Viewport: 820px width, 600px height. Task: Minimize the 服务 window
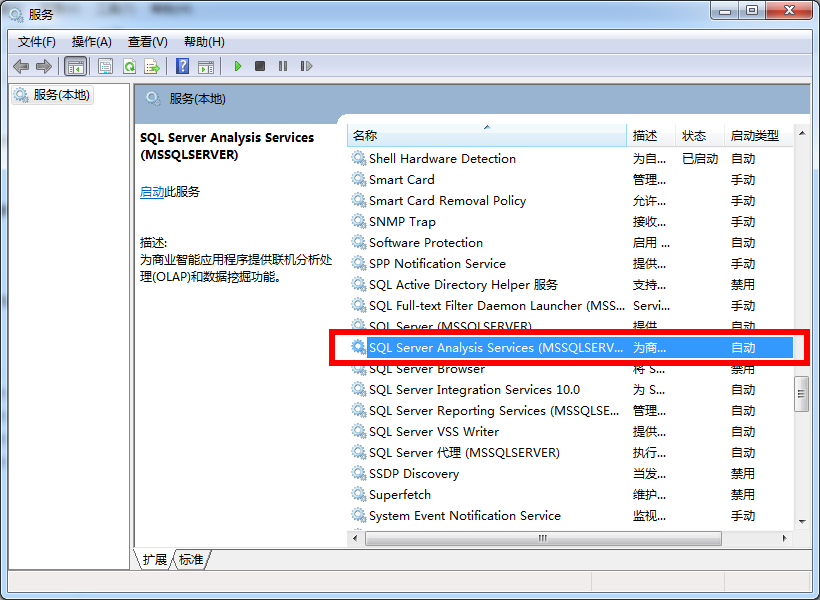tap(725, 10)
